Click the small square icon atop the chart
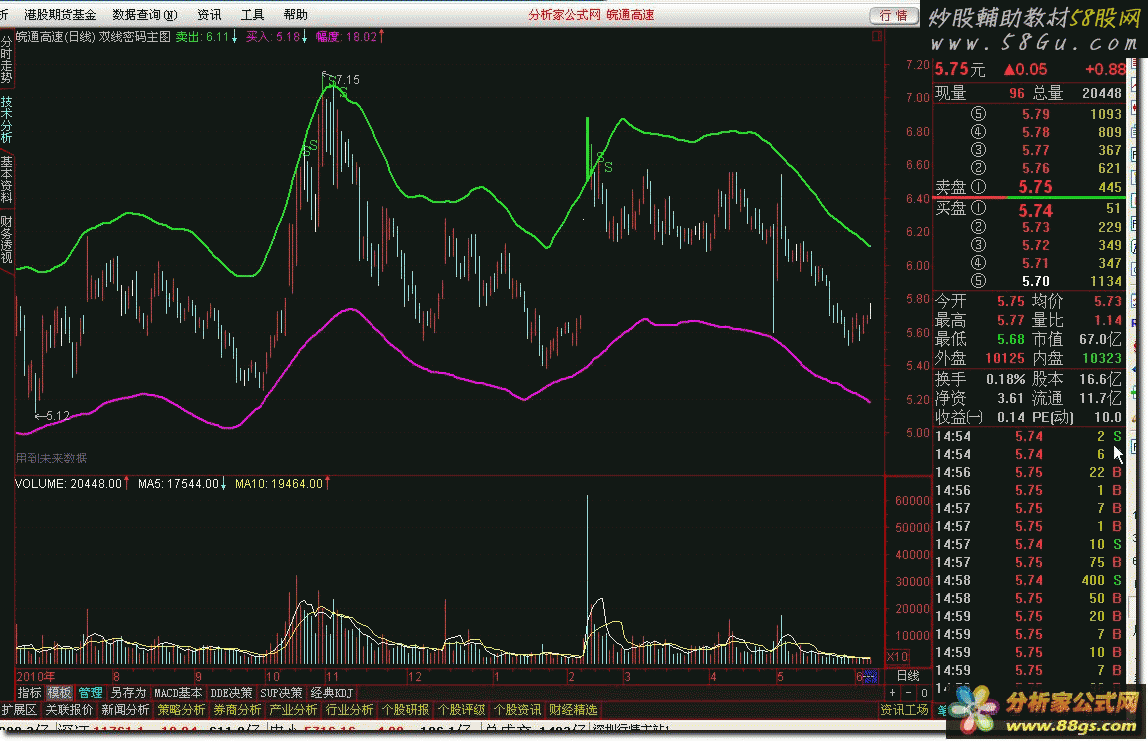1148x741 pixels. coord(876,36)
